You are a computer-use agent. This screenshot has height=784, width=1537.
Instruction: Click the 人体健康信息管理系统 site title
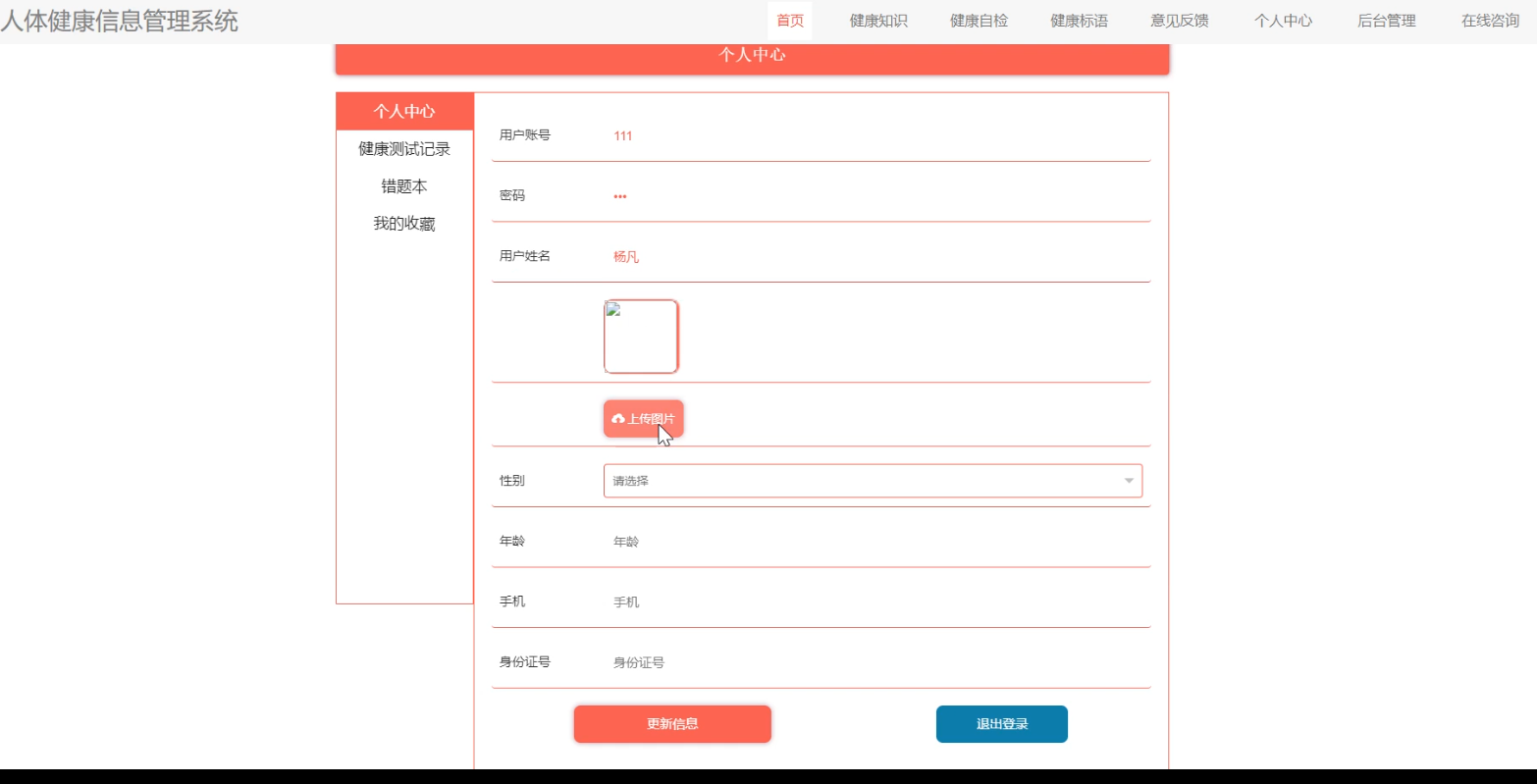point(119,21)
